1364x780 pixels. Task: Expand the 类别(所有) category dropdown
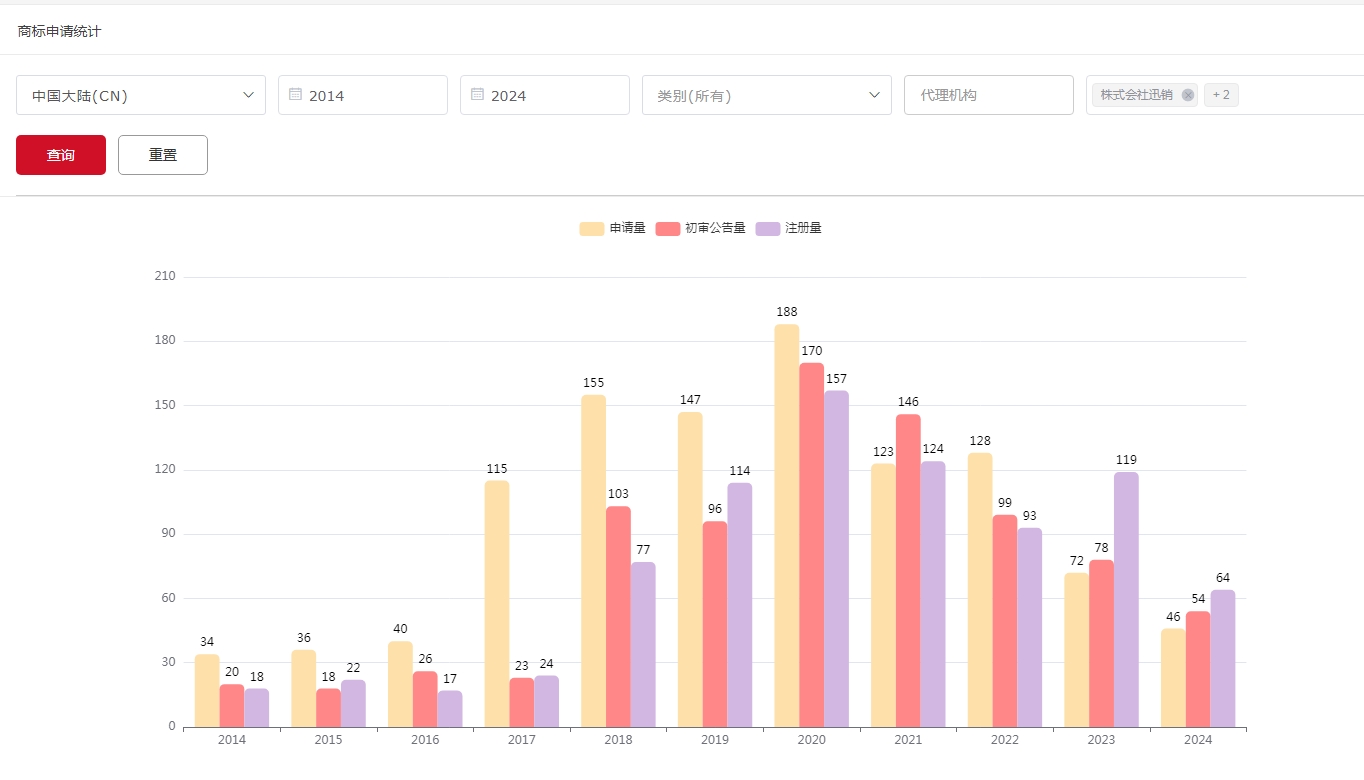(766, 95)
